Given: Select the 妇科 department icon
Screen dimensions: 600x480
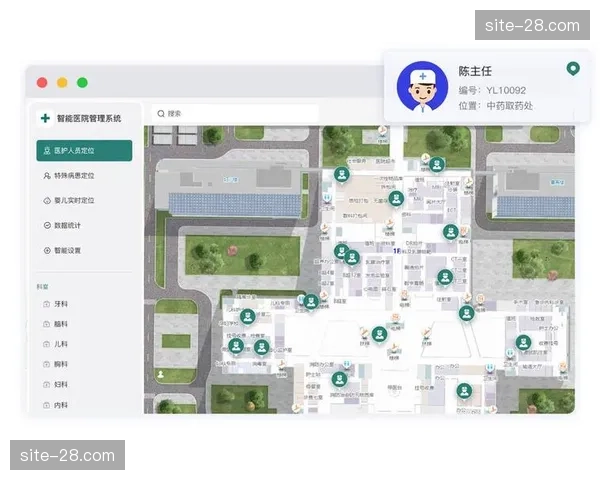Looking at the screenshot, I should click(47, 384).
